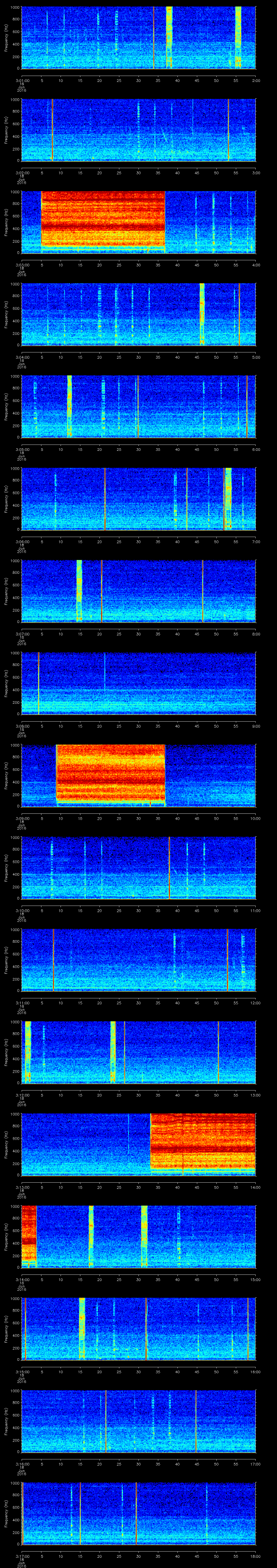Select the spectrogram panel starting at 3:15:00
The image size is (277, 1568).
coord(139,1329)
